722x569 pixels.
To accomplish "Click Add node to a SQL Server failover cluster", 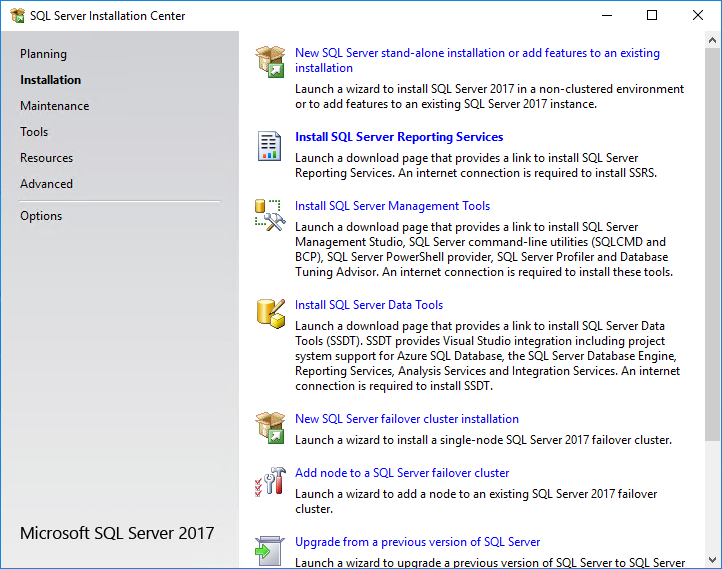I will point(402,473).
